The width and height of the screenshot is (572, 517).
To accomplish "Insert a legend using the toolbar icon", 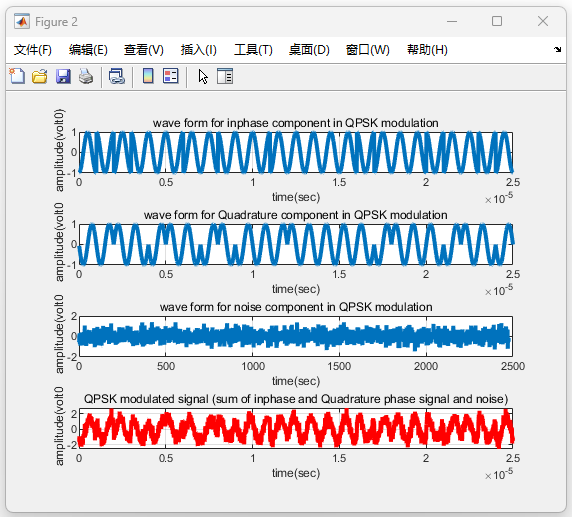I will click(x=171, y=76).
